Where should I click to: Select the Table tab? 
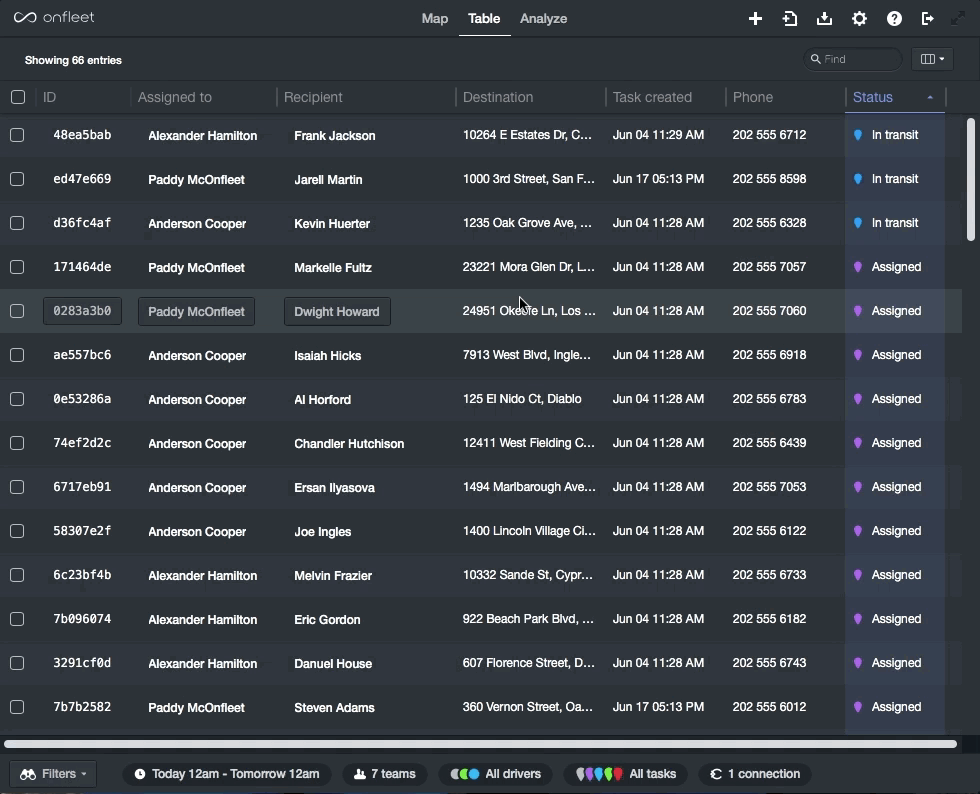click(484, 19)
